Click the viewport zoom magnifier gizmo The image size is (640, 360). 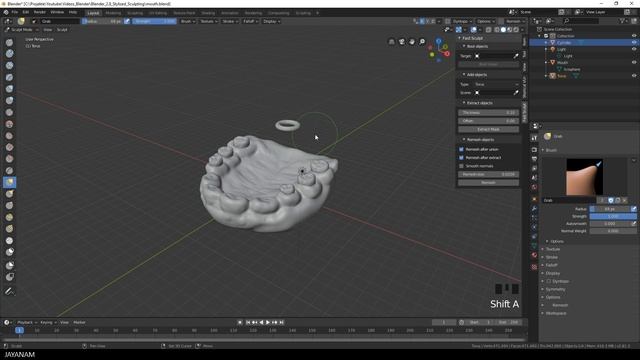pos(422,42)
